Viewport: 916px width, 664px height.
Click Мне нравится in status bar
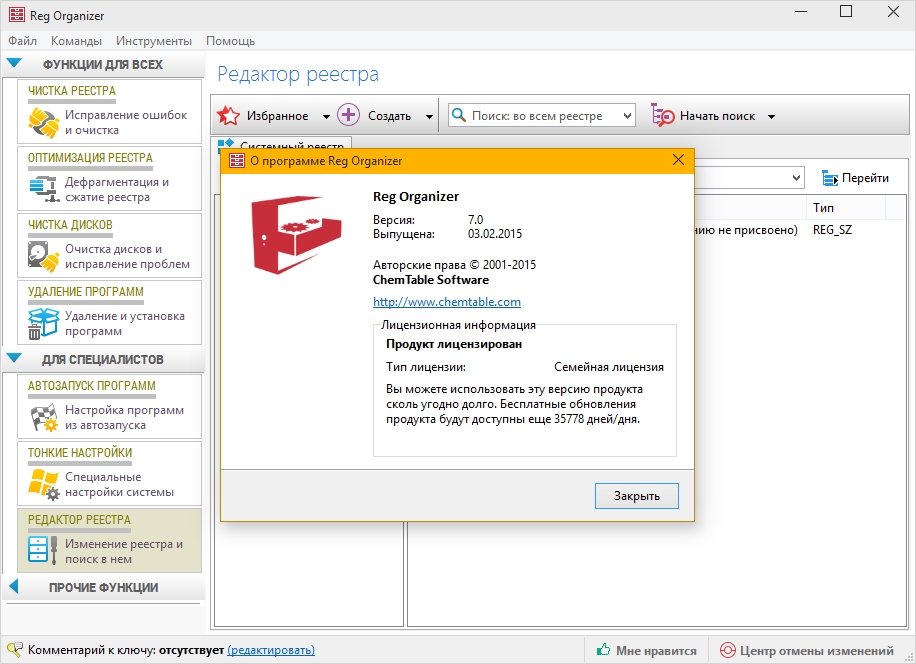click(647, 650)
